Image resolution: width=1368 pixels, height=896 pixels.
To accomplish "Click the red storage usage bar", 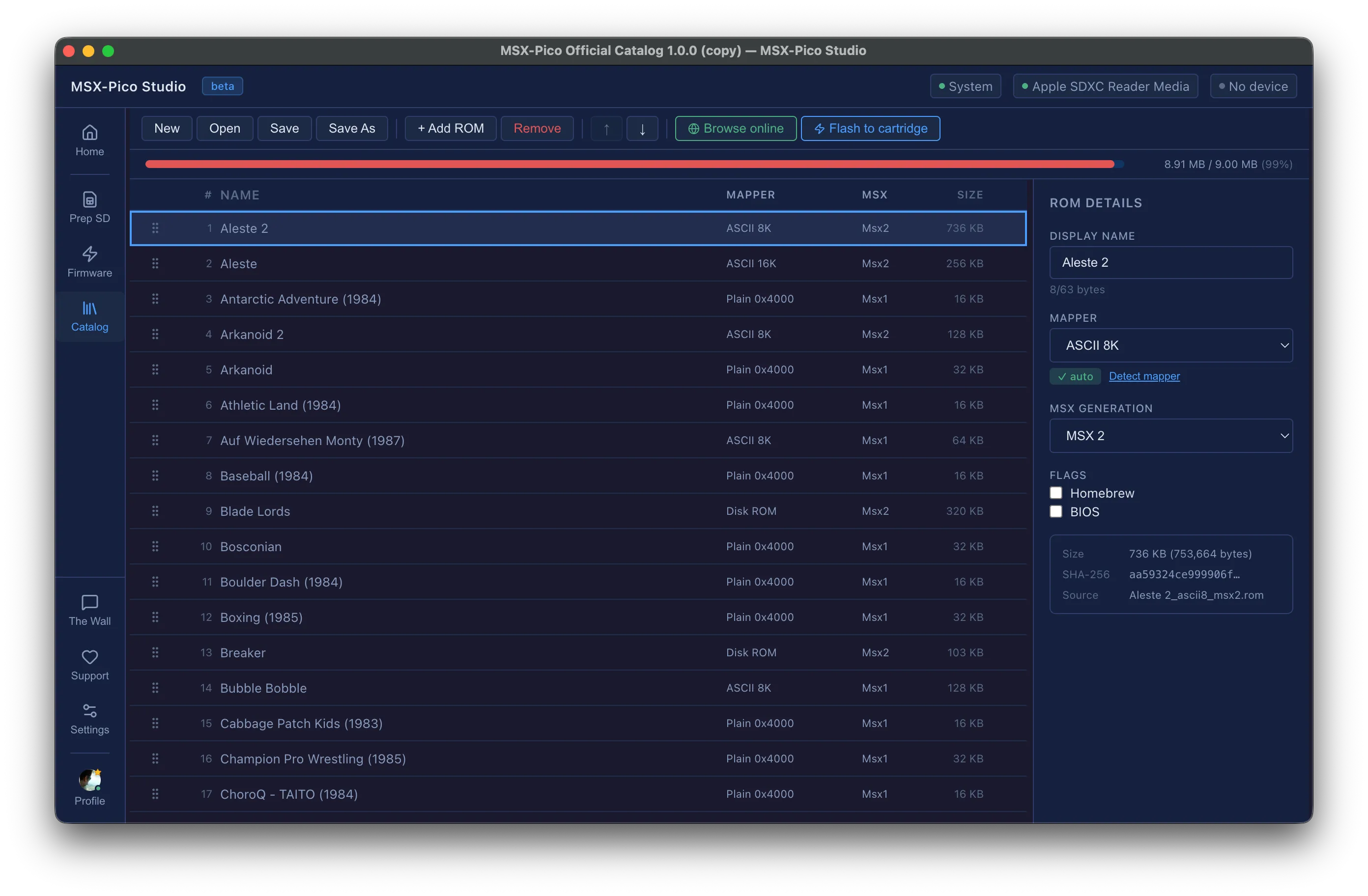I will click(630, 165).
